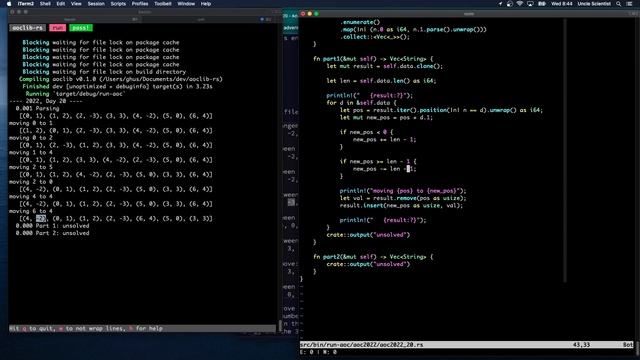Click the 'moving 2 to 5' line
This screenshot has width=640, height=360.
[31, 167]
